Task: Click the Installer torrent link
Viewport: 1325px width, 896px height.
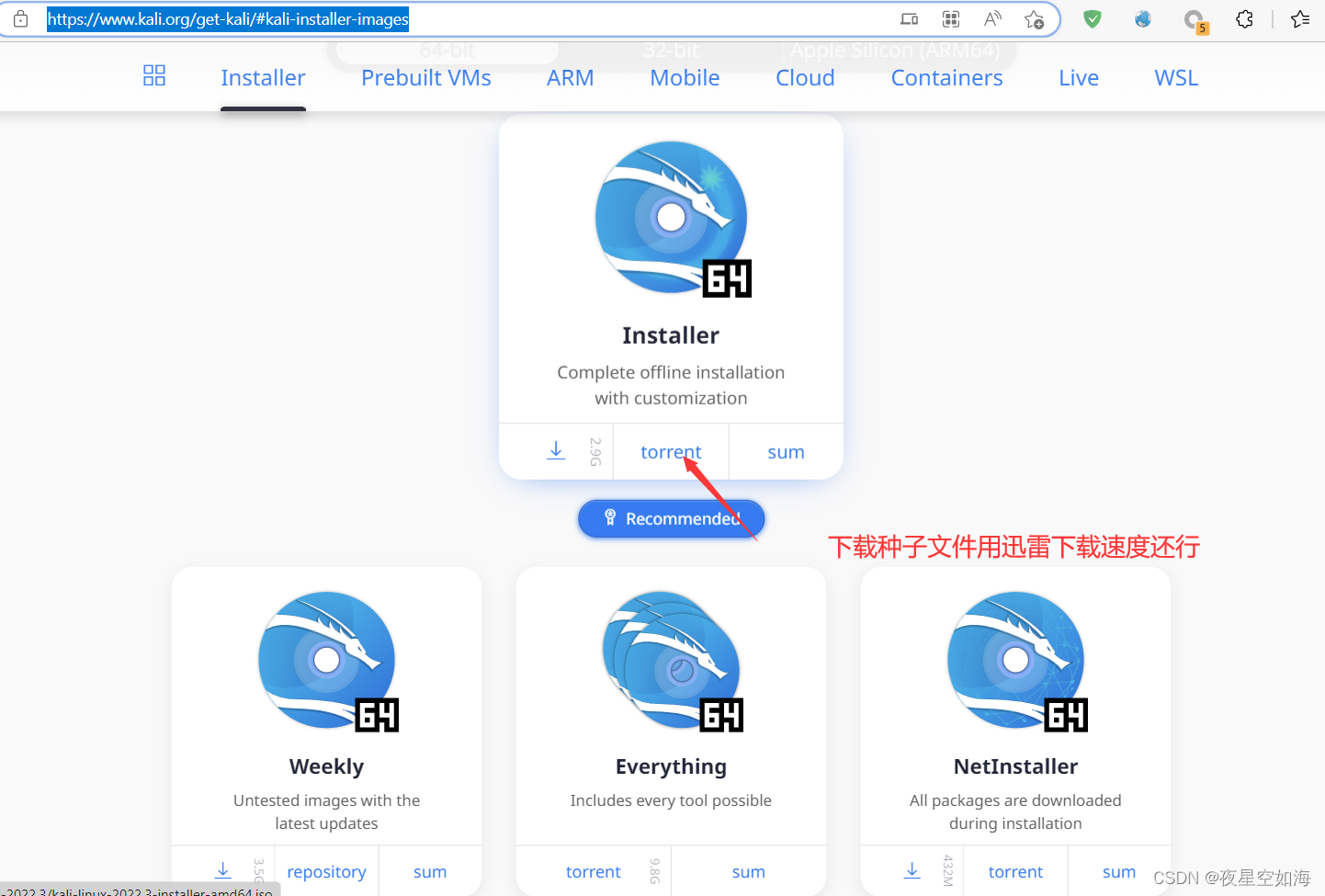Action: (671, 452)
